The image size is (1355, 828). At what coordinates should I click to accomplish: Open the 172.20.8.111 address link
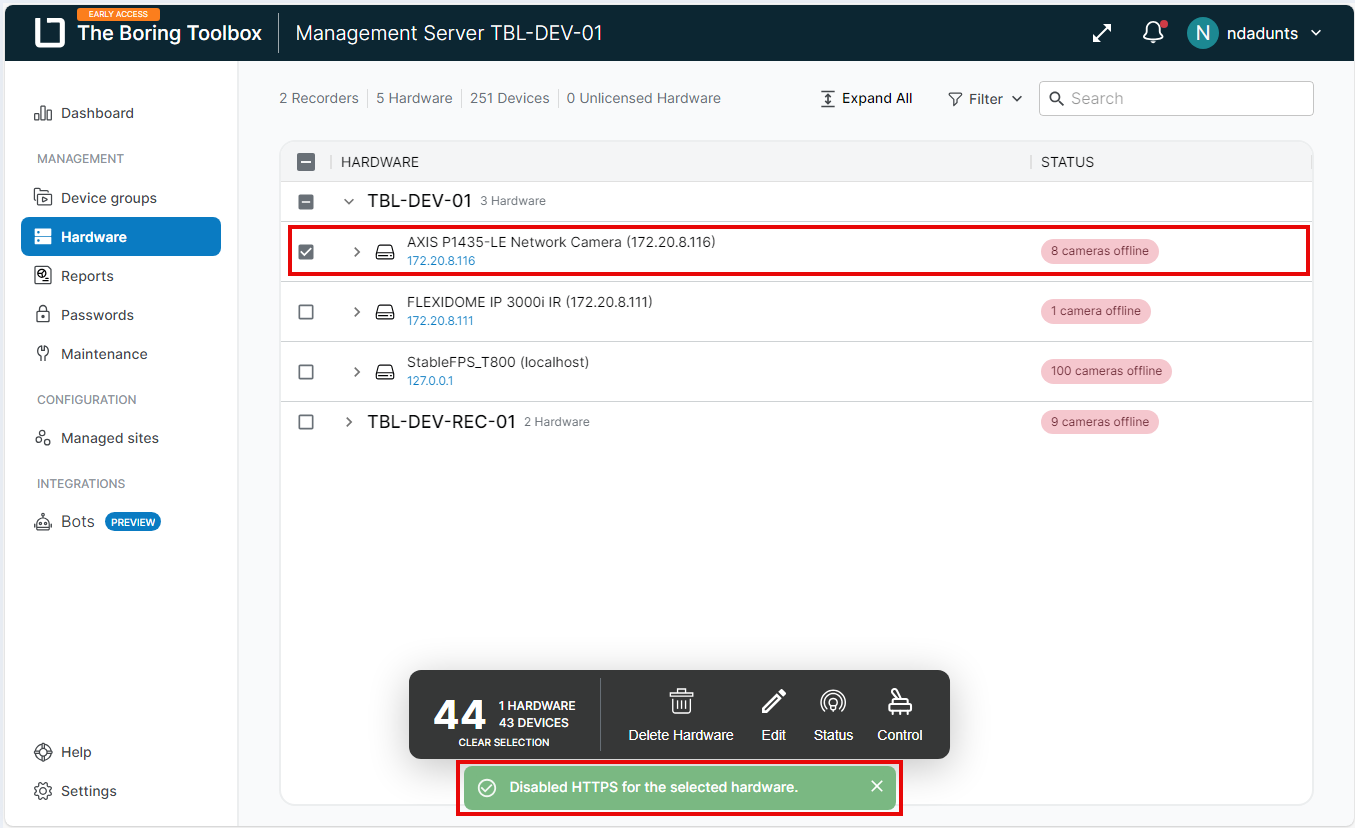coord(440,321)
